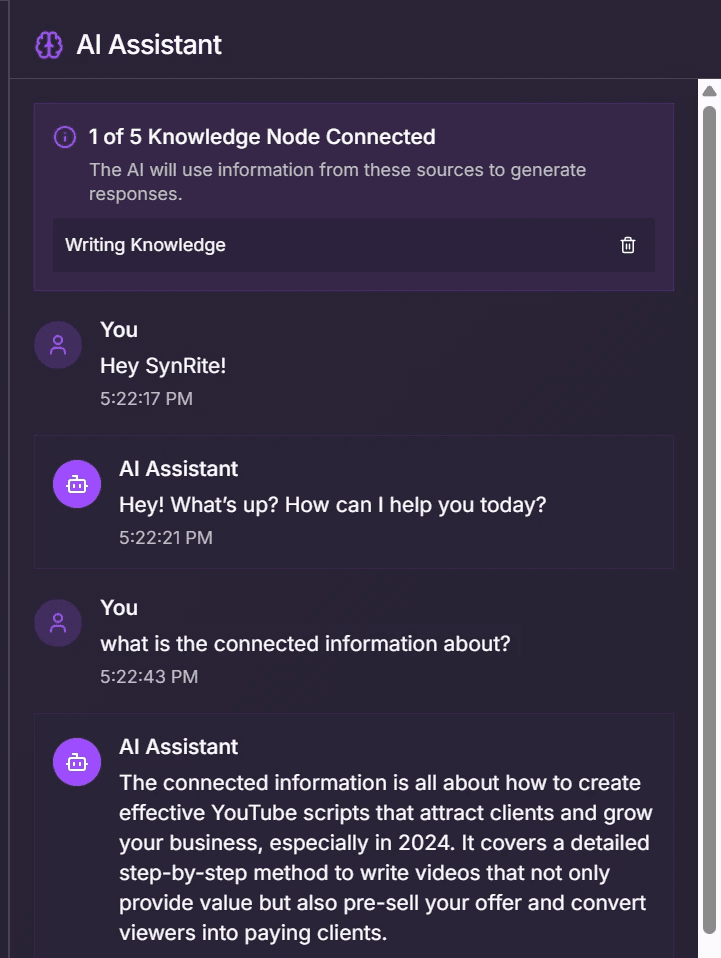Click the user avatar beside "Hey SynRite!"
Screen dimensions: 721x958
pos(58,345)
